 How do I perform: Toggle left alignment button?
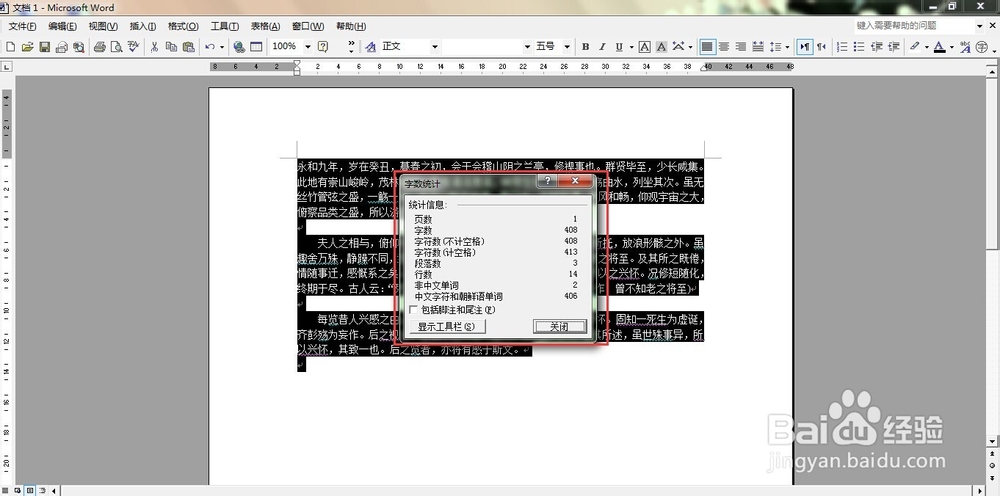point(707,47)
